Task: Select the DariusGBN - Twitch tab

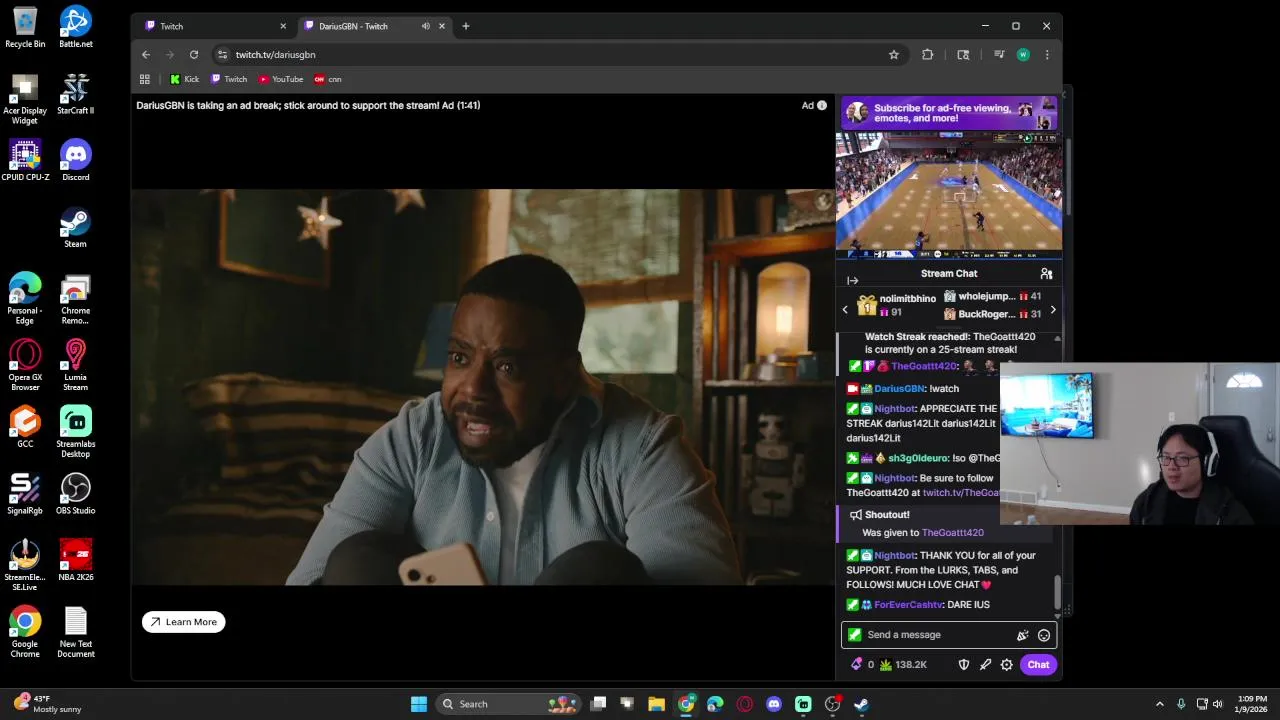Action: pyautogui.click(x=375, y=26)
